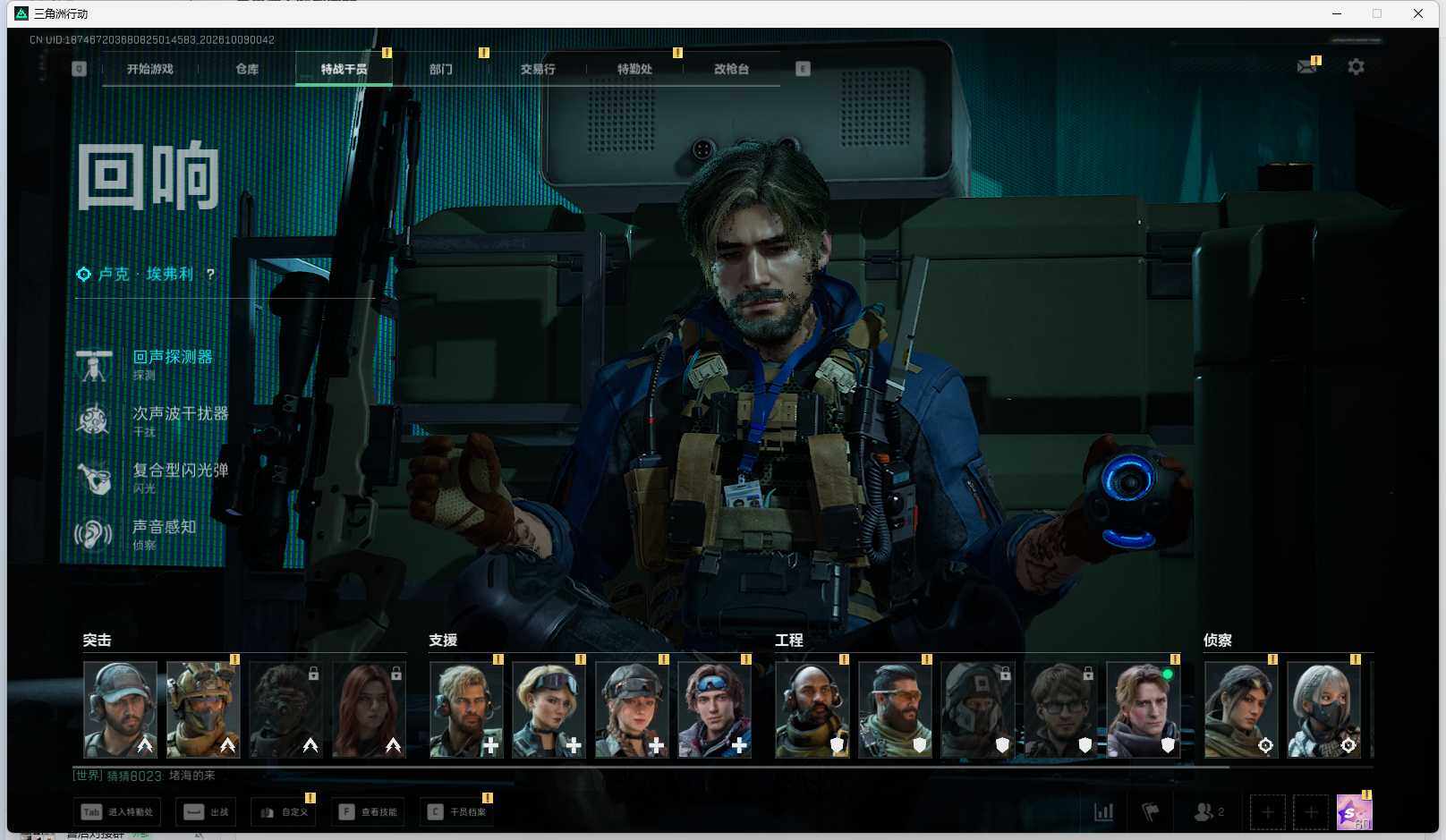Click the operator list horizontal scrollbar
Image resolution: width=1446 pixels, height=840 pixels.
651,767
